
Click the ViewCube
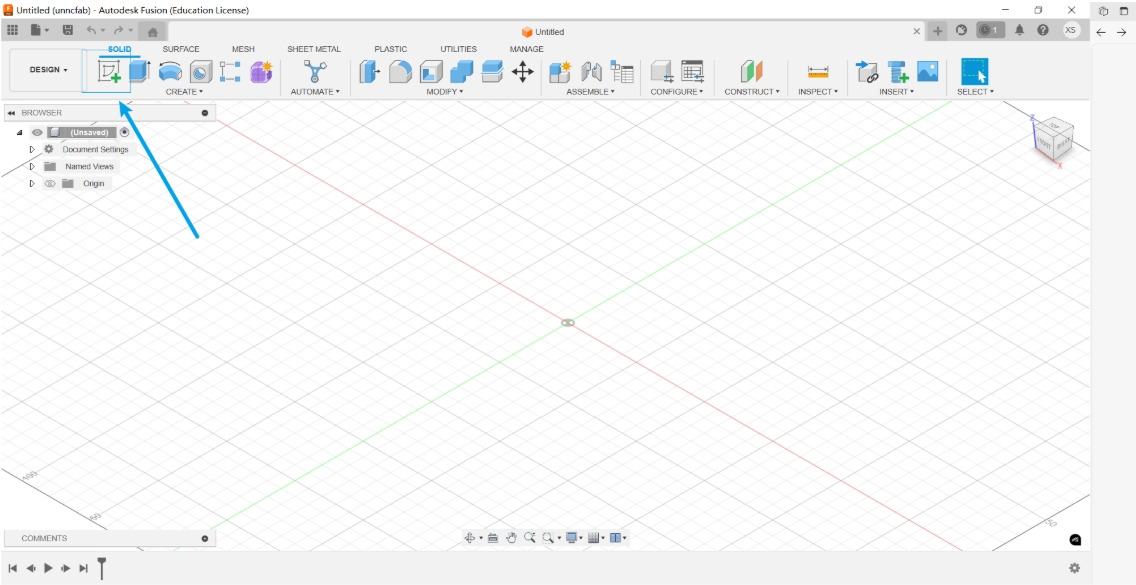tap(1053, 137)
